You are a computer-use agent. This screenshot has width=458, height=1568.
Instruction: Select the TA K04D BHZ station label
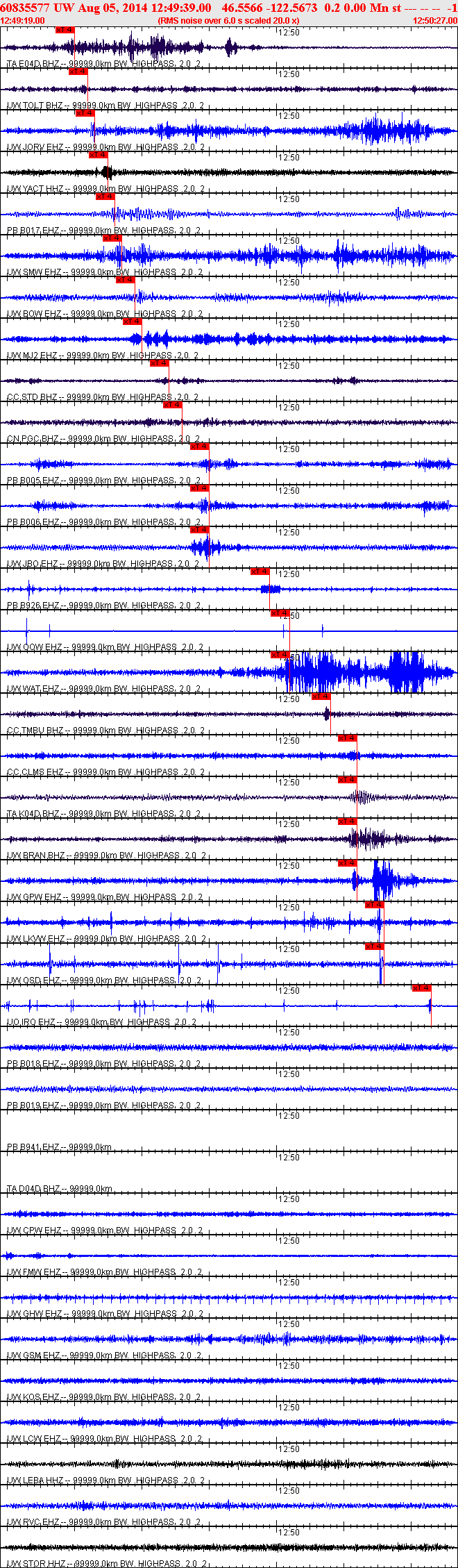click(104, 814)
